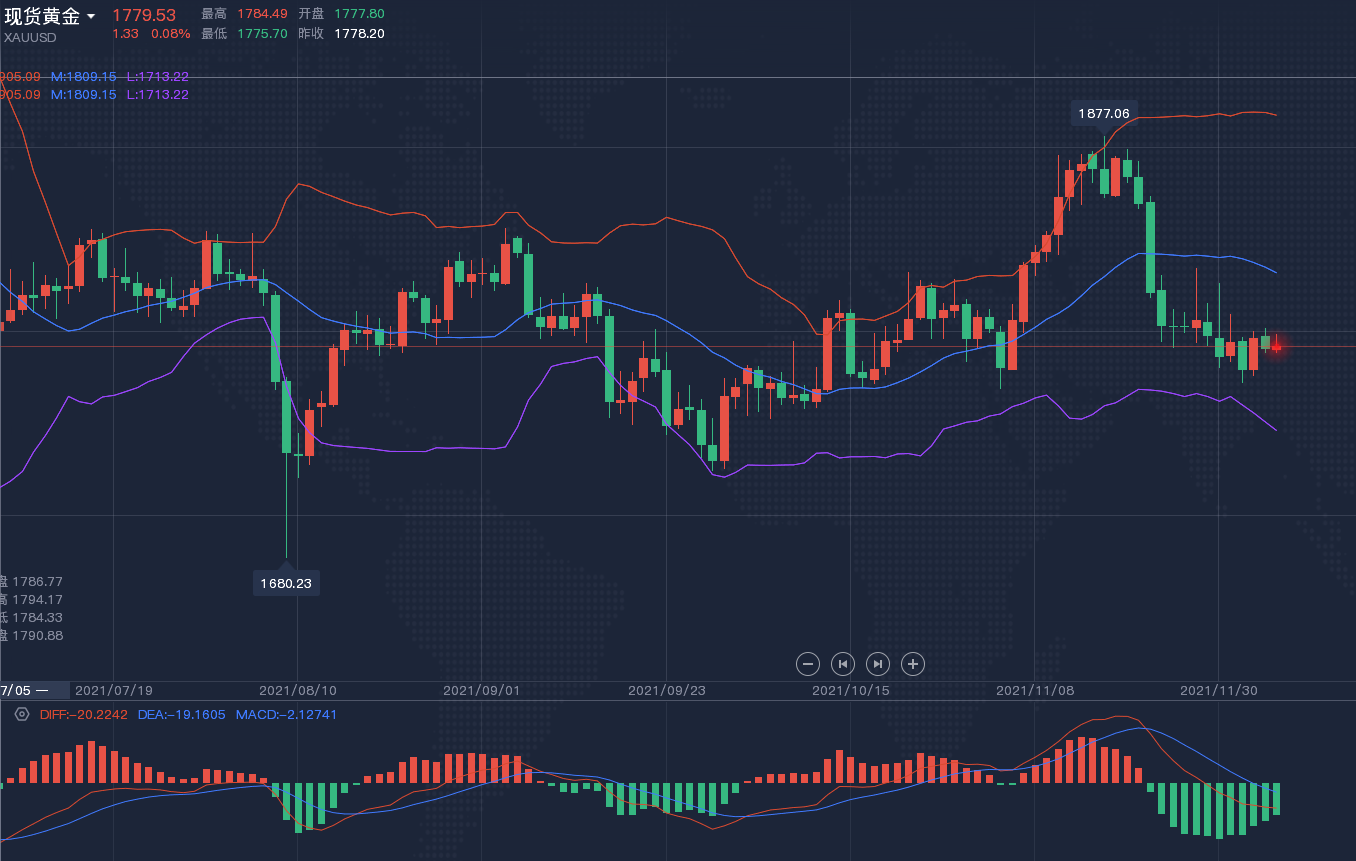This screenshot has height=861, width=1356.
Task: Click the 1877.06 high price label
Action: click(1103, 113)
